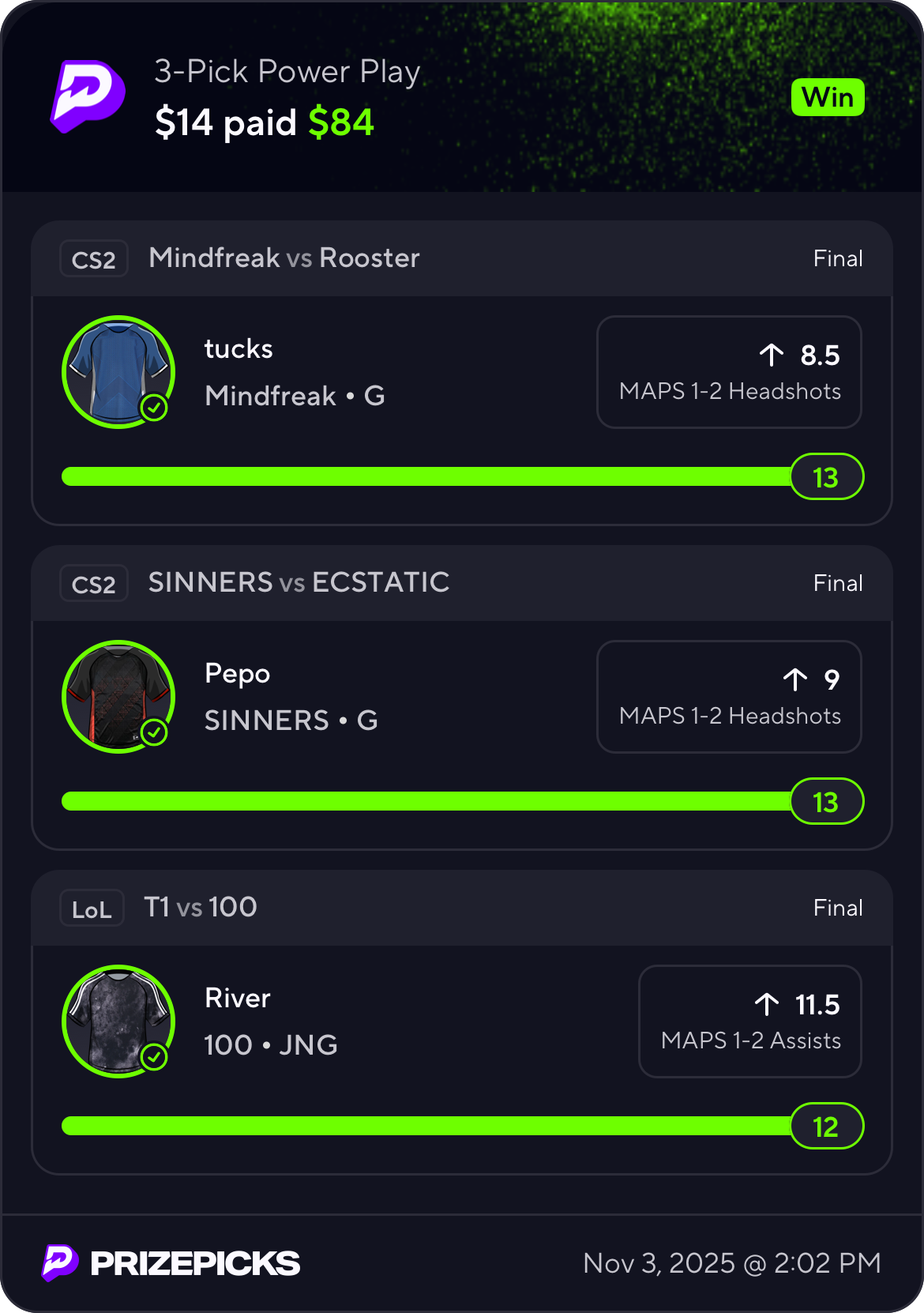The image size is (924, 1313).
Task: Click the green checkmark on River's avatar
Action: coord(154,1057)
